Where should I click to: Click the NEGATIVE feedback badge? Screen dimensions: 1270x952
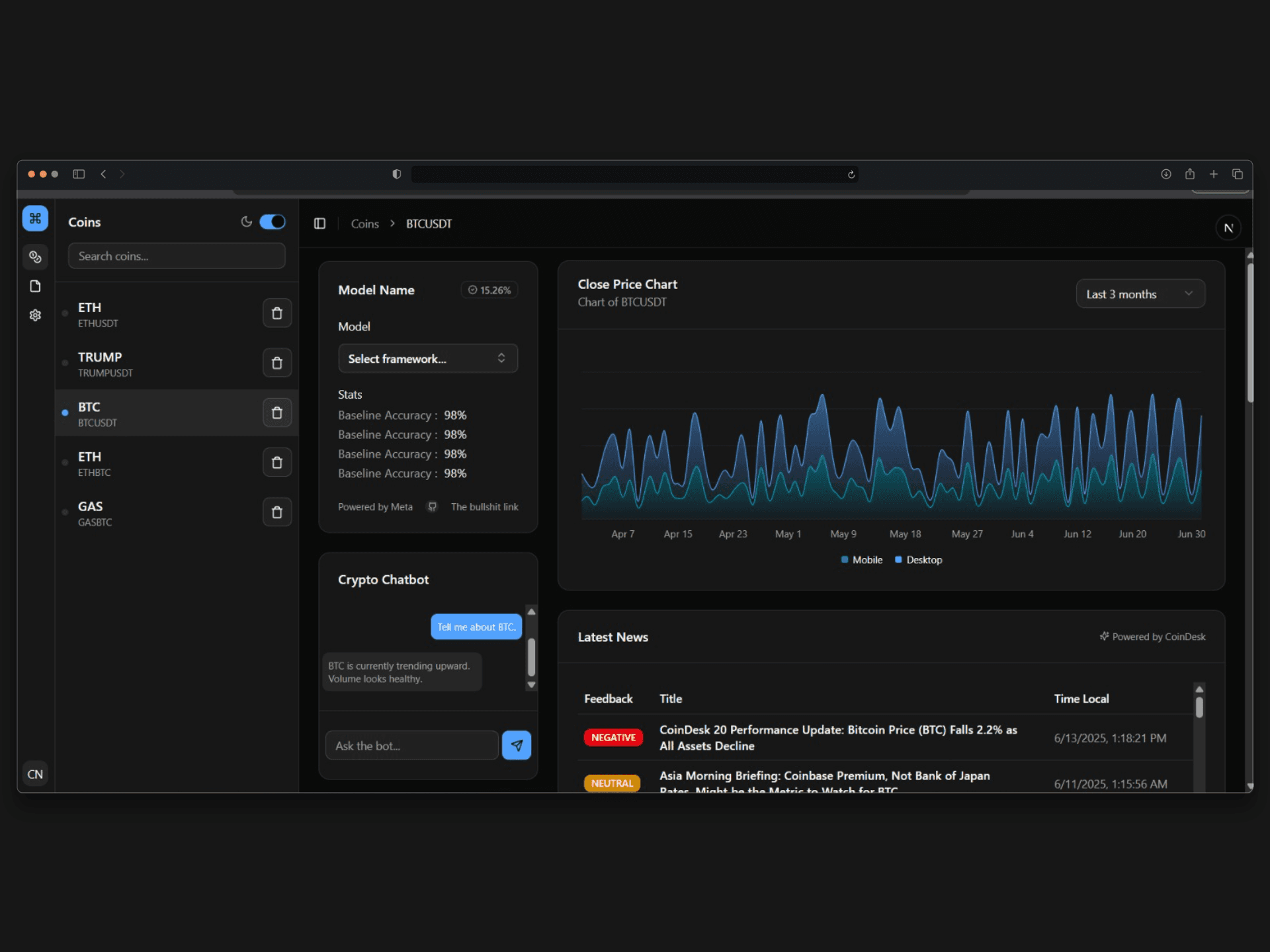[x=613, y=738]
